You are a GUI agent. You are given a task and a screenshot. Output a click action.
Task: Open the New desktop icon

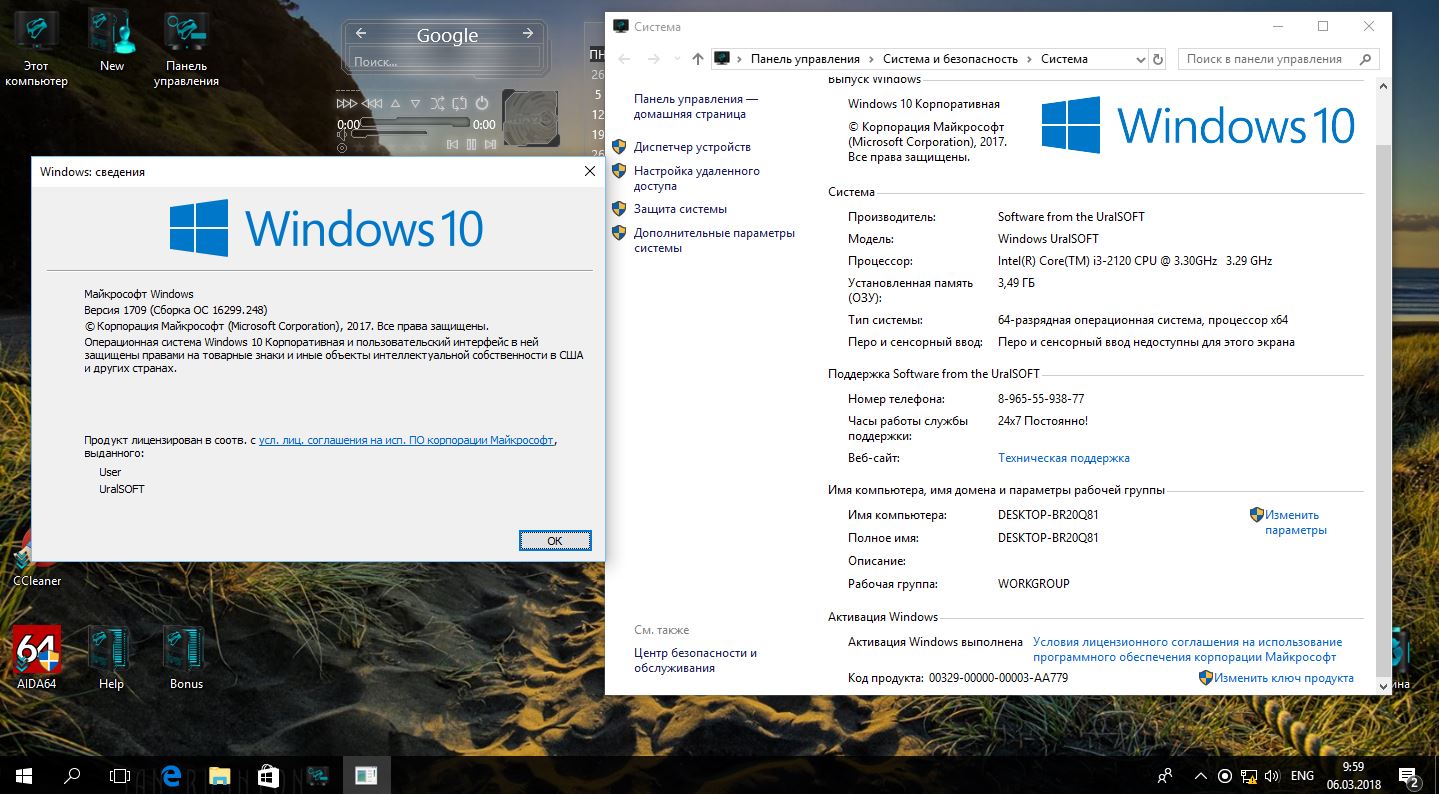112,41
